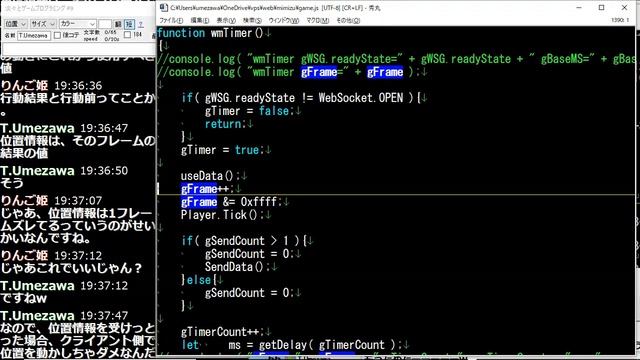The image size is (640, 360).
Task: Open the マクロ(M) menu
Action: (x=318, y=20)
